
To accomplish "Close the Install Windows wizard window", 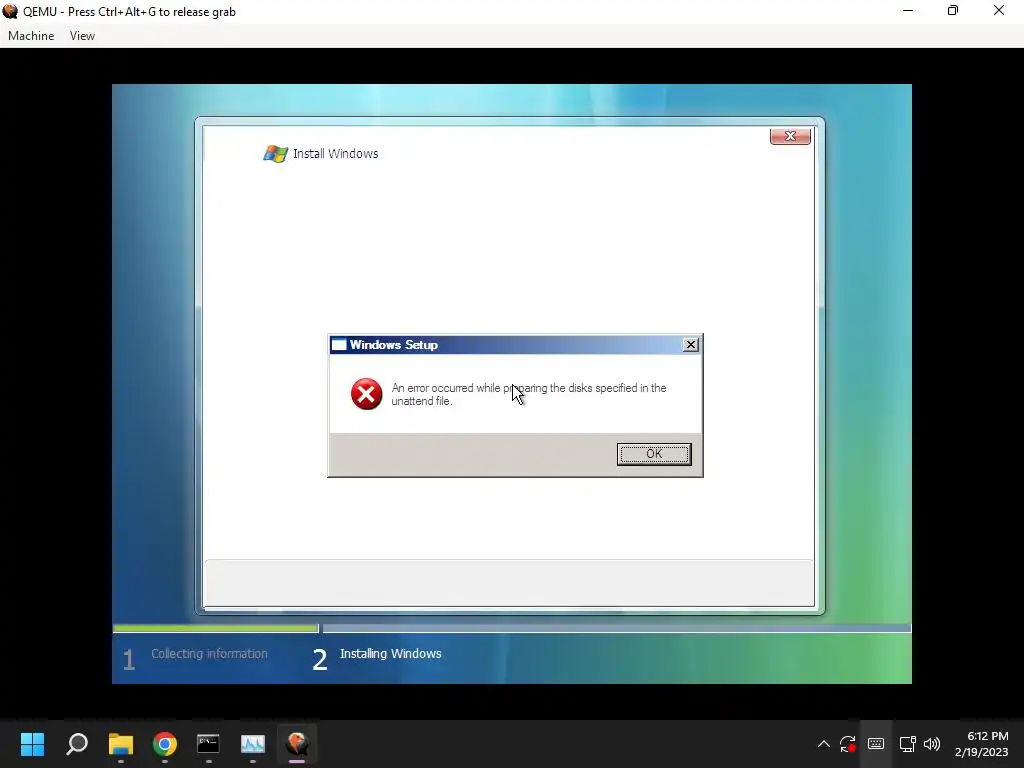I will (790, 136).
